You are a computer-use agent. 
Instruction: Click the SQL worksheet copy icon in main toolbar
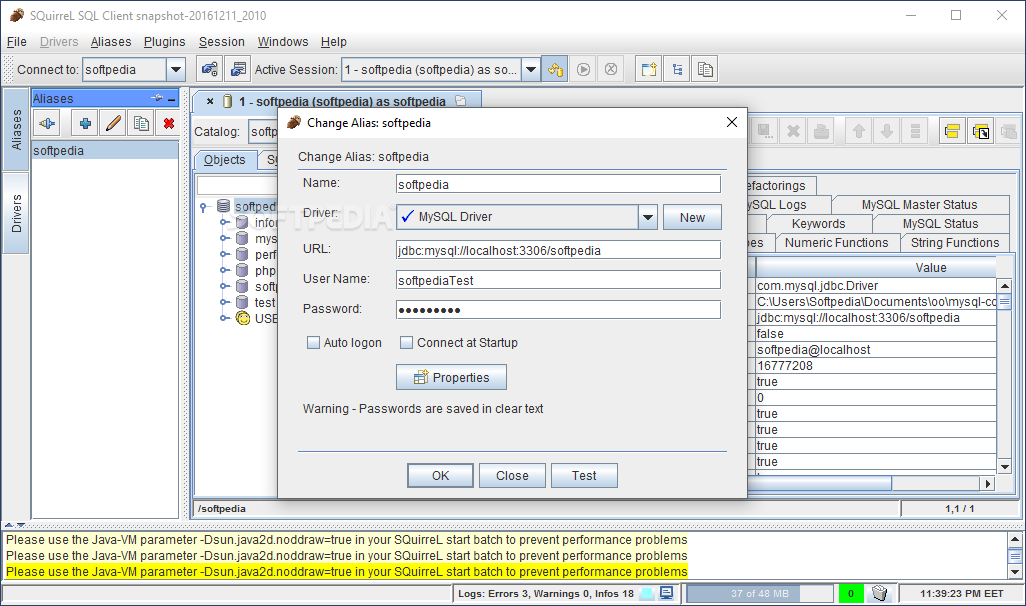[x=705, y=69]
